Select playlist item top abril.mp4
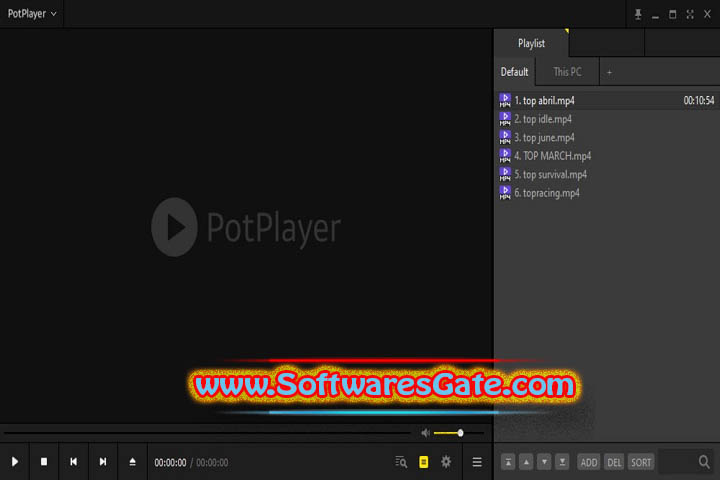This screenshot has width=720, height=480. [607, 101]
